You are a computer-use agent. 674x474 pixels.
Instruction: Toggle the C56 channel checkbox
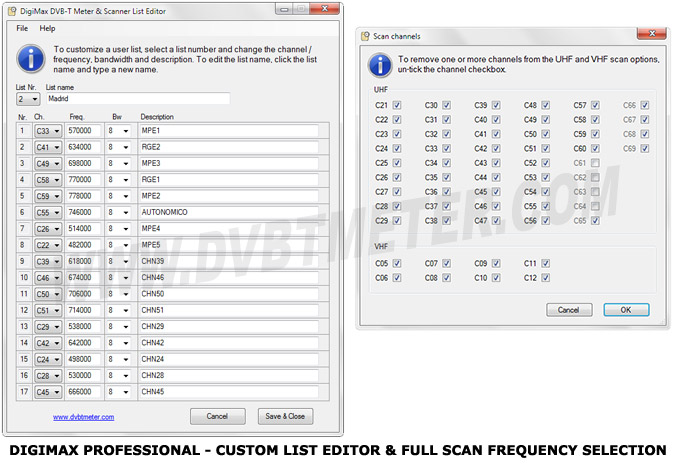pos(545,221)
